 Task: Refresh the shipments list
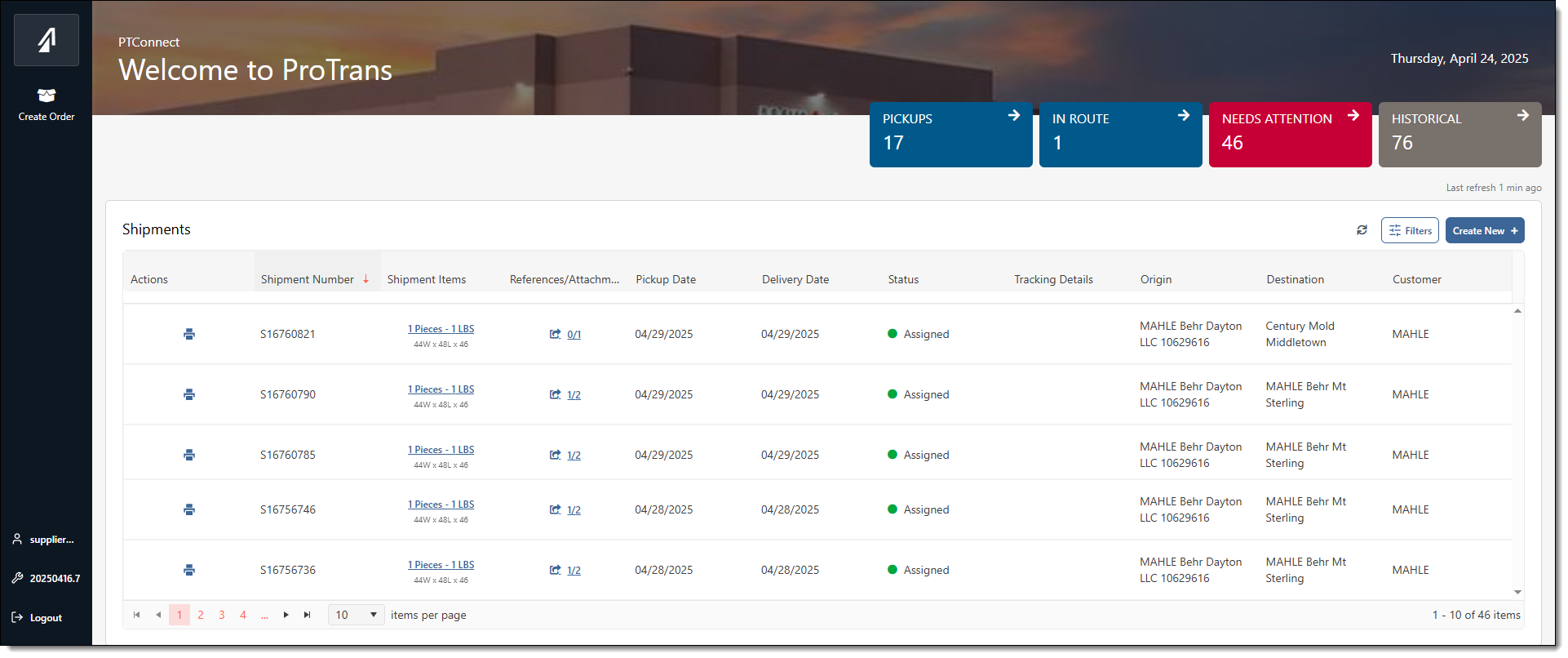coord(1362,230)
